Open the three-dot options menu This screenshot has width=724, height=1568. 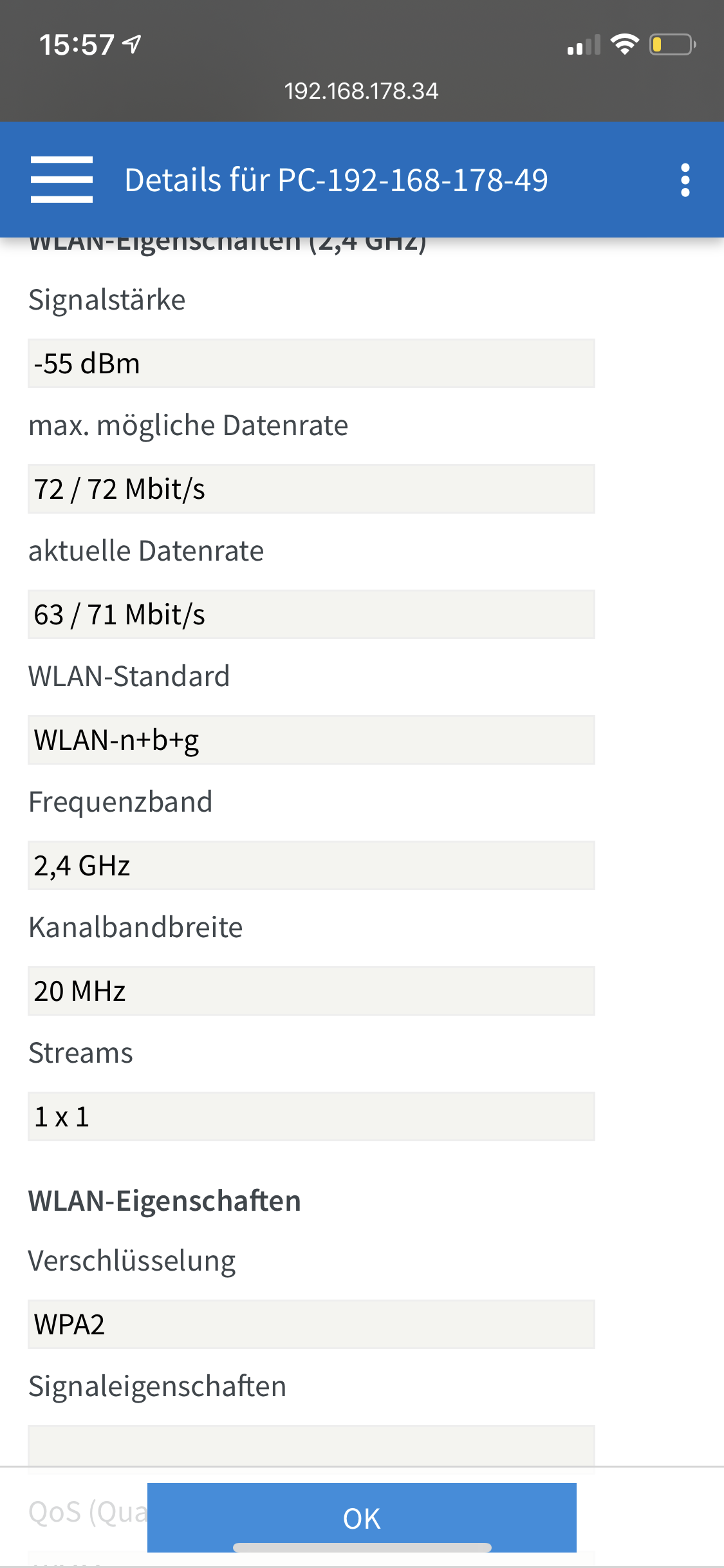685,180
